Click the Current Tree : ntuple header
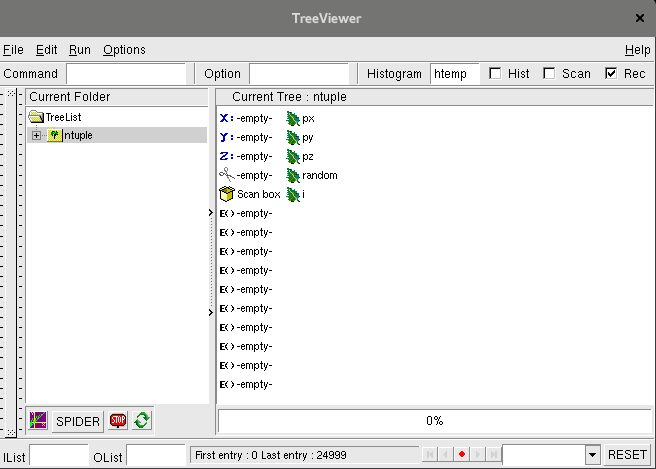 [x=435, y=97]
